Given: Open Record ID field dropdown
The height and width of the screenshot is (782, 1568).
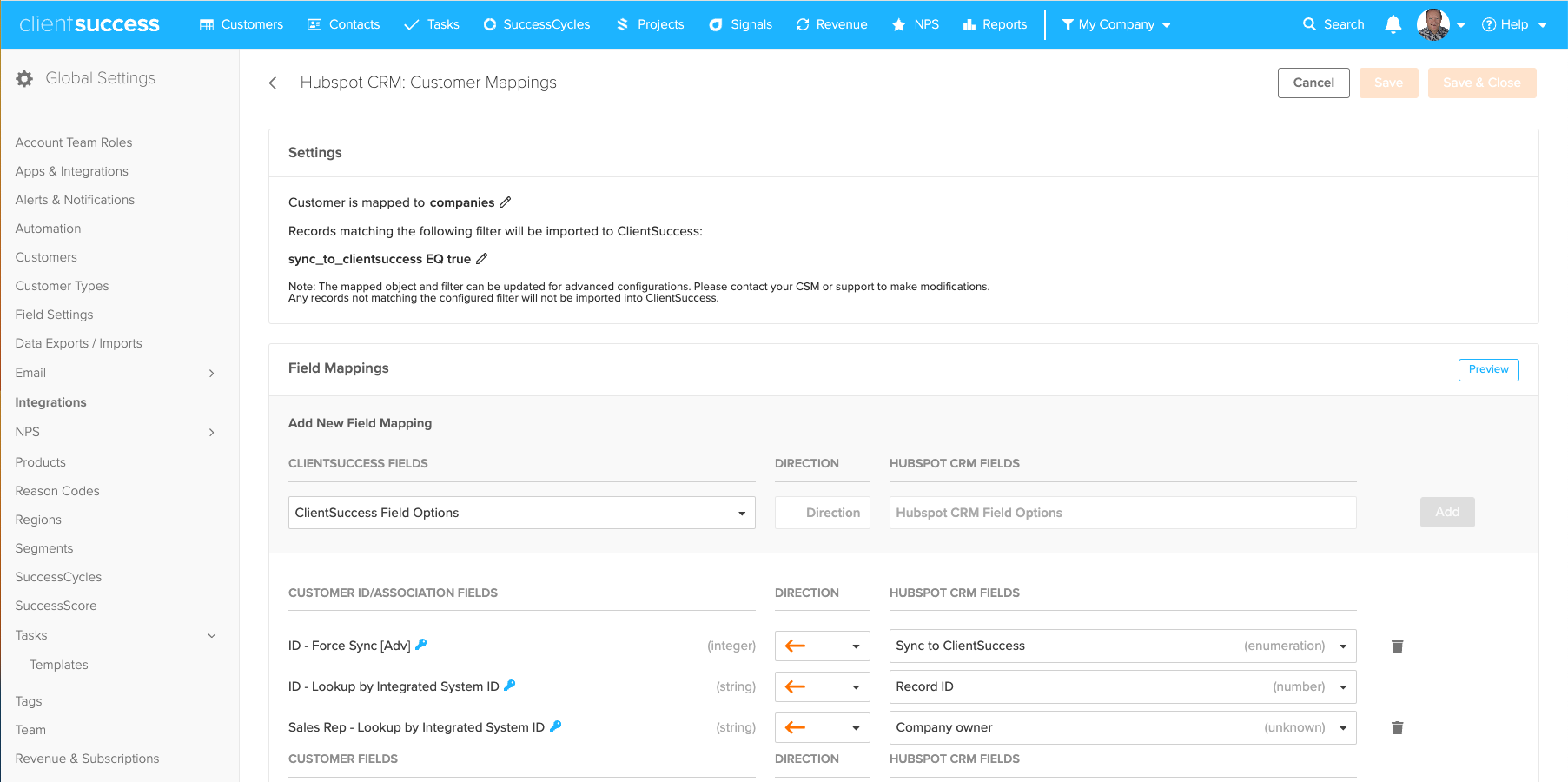Looking at the screenshot, I should [1122, 686].
